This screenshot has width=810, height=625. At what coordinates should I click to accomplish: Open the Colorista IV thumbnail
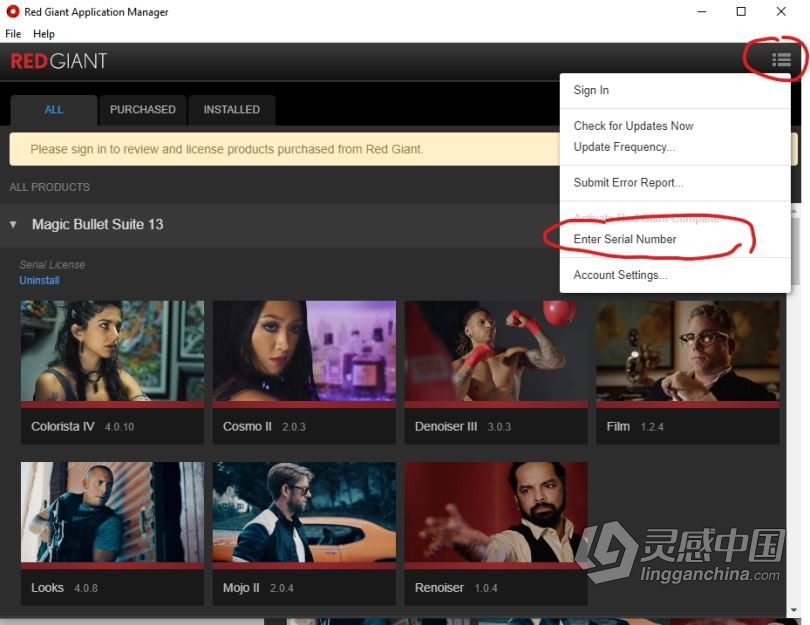pyautogui.click(x=112, y=351)
